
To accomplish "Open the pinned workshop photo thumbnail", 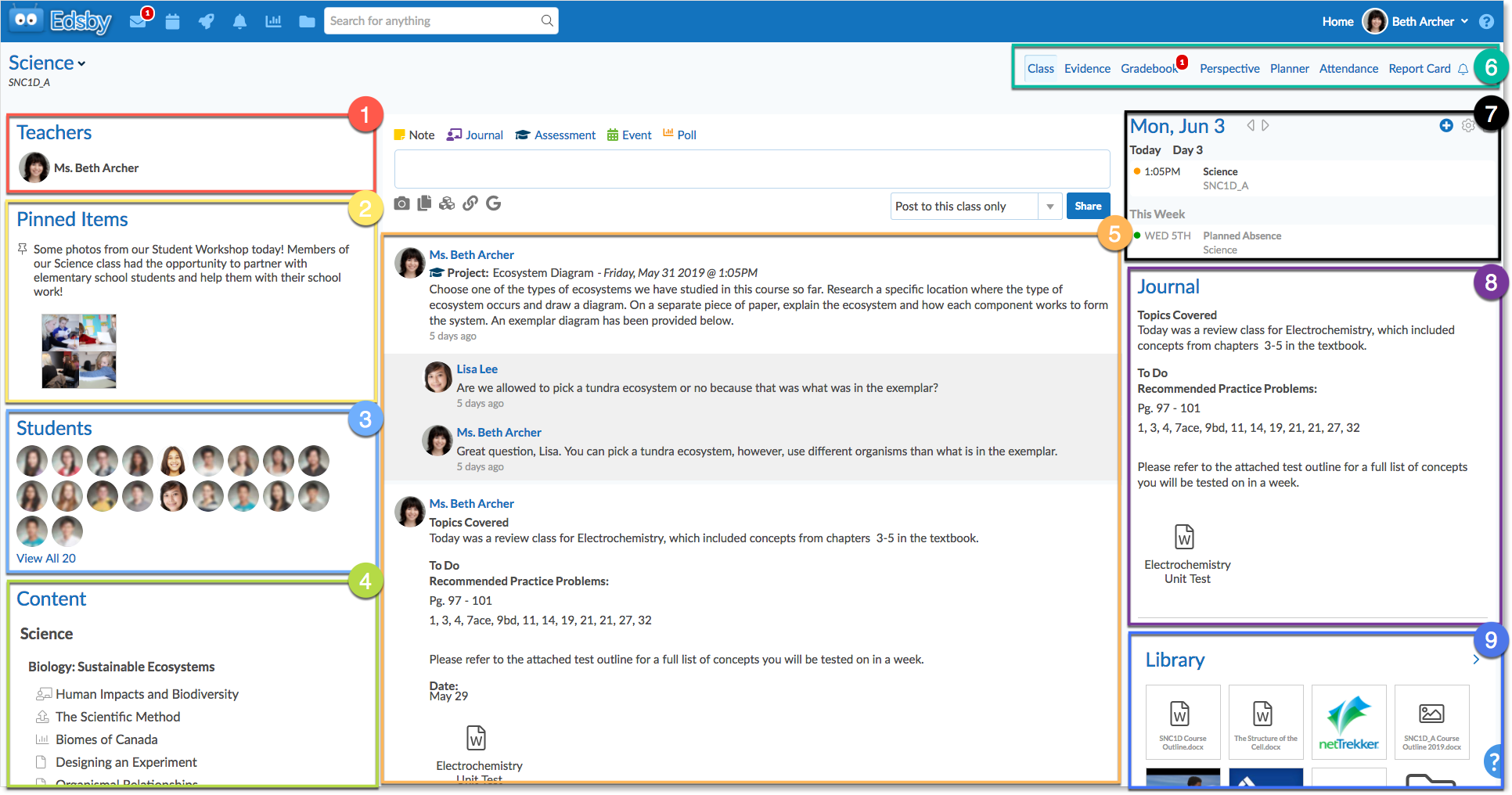I will [x=79, y=351].
